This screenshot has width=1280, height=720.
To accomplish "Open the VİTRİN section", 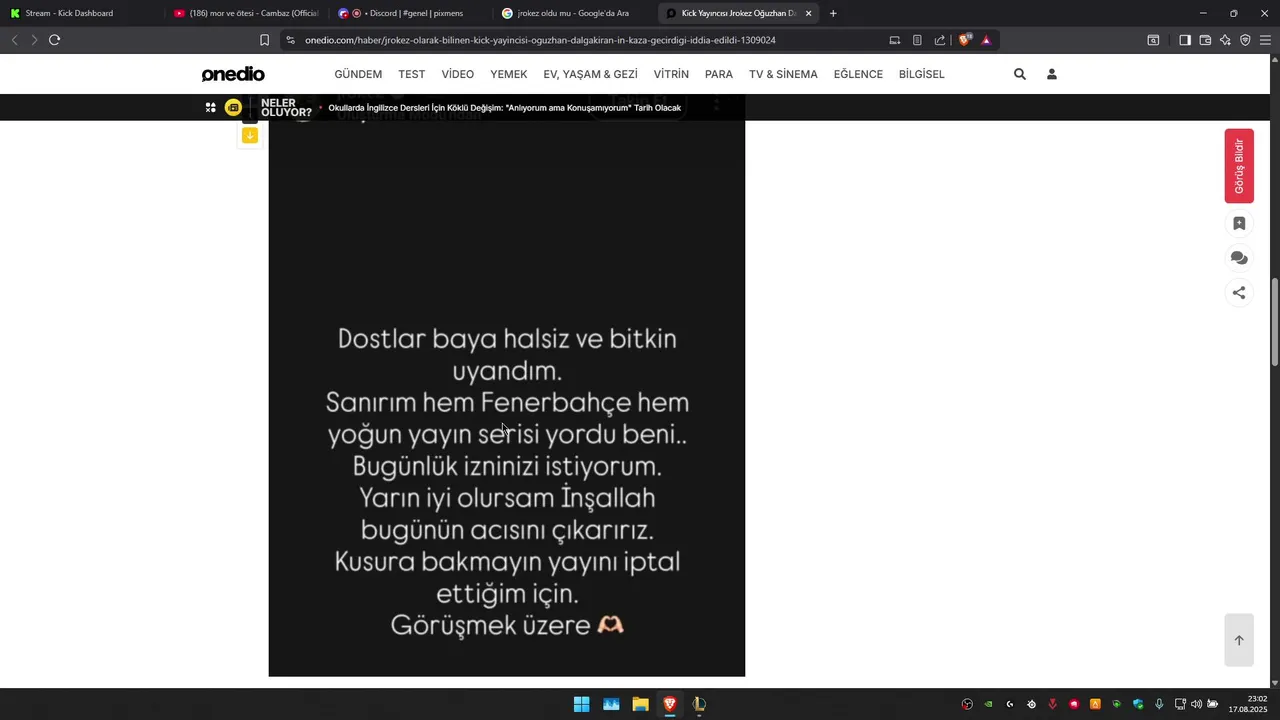I will tap(671, 74).
